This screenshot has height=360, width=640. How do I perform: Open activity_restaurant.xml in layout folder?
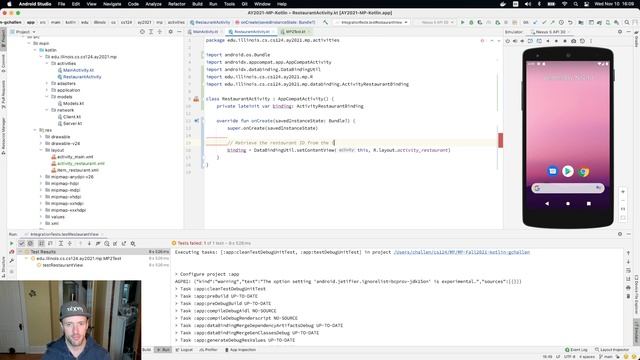tap(78, 163)
